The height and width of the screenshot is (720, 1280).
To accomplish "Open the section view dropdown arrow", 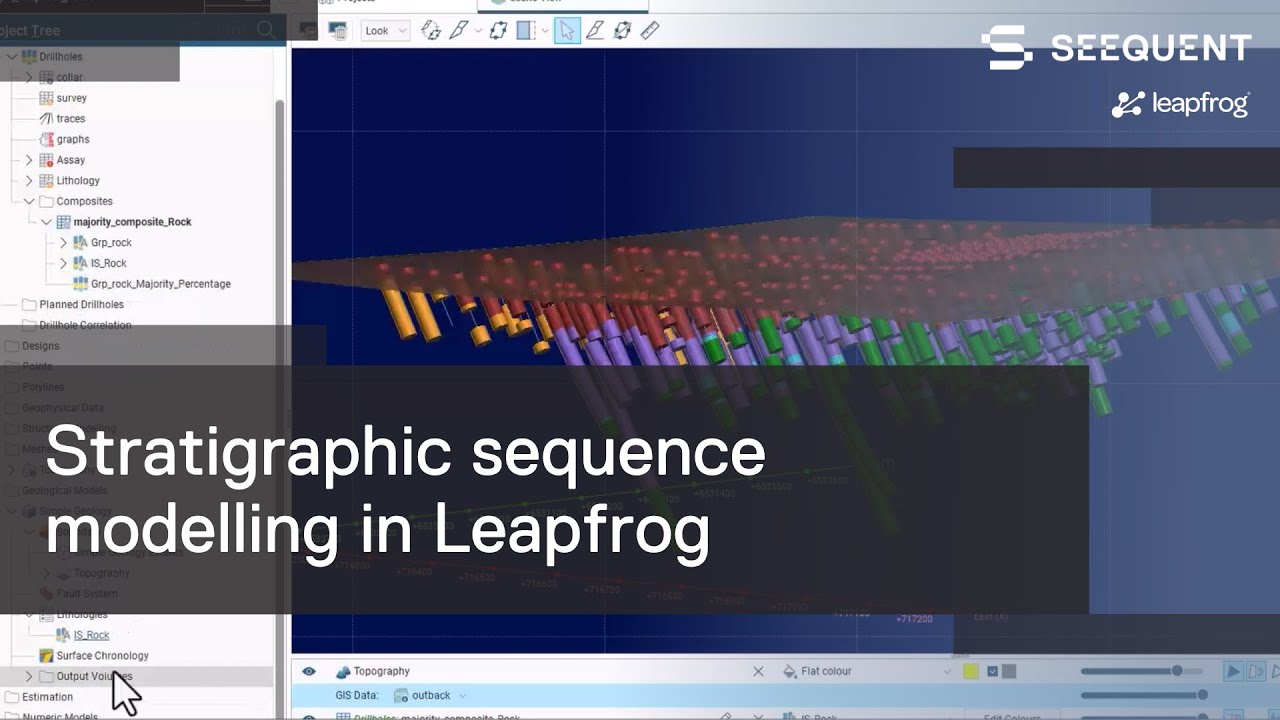I will click(545, 31).
